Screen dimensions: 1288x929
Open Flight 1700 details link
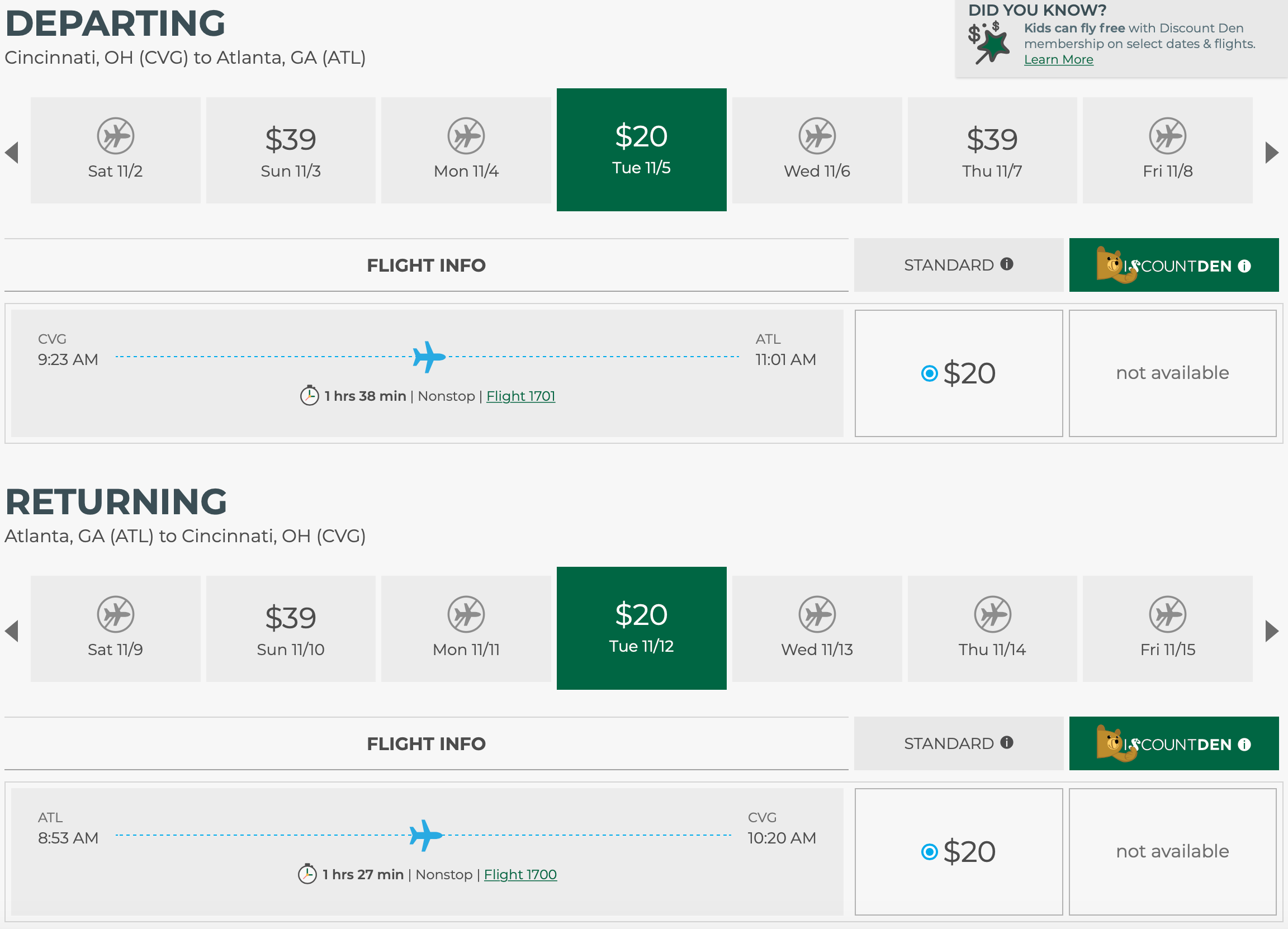coord(520,874)
